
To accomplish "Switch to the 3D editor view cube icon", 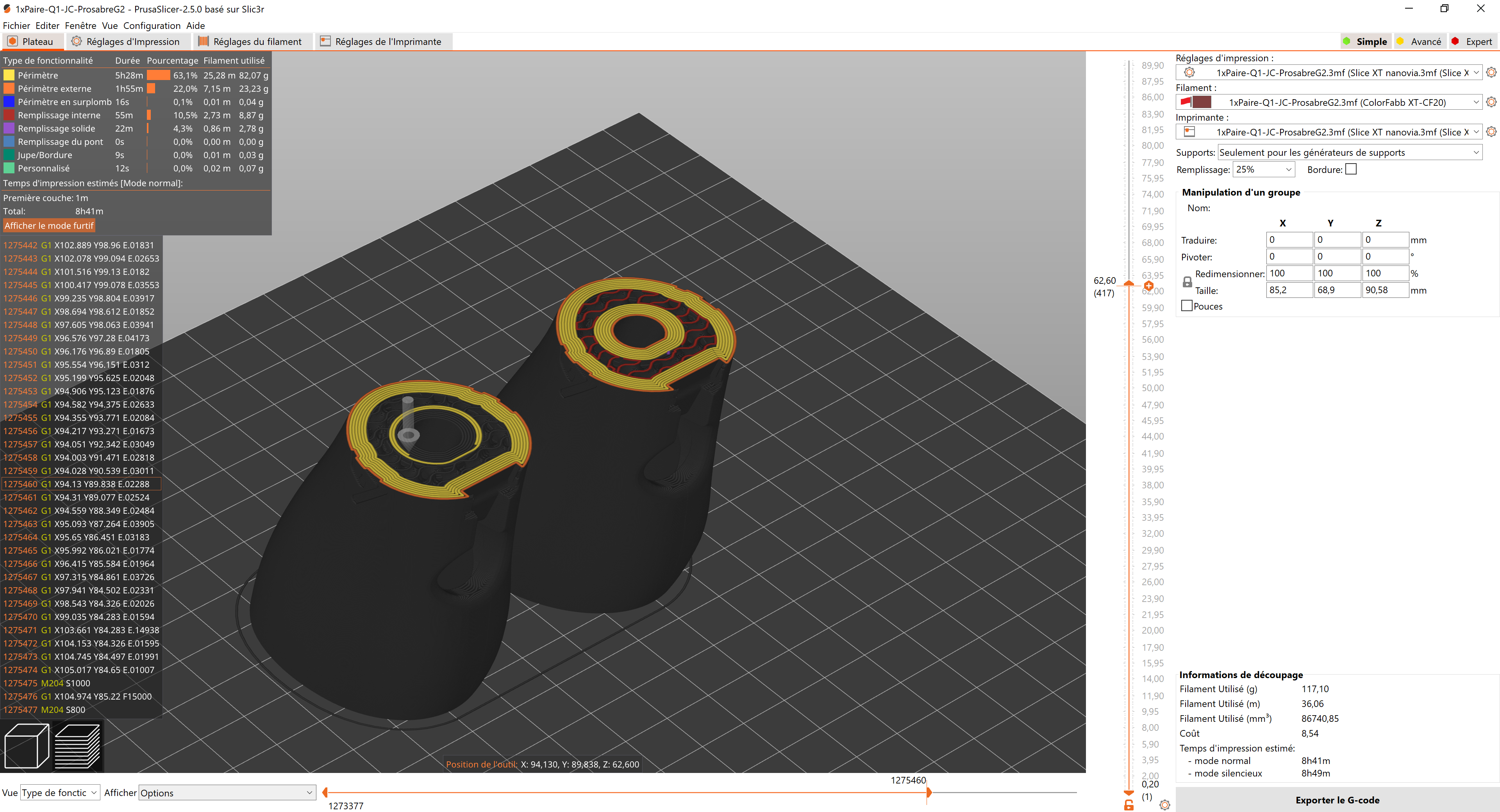I will (26, 746).
